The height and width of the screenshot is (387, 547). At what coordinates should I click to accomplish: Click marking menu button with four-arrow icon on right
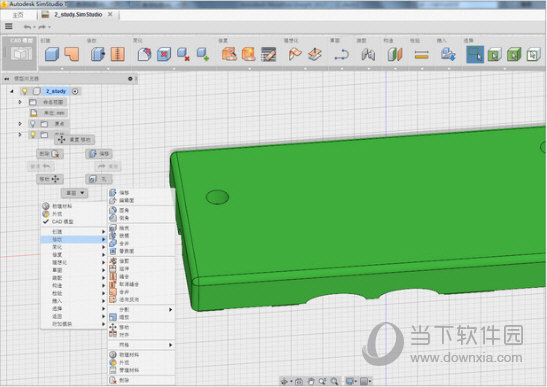click(50, 179)
